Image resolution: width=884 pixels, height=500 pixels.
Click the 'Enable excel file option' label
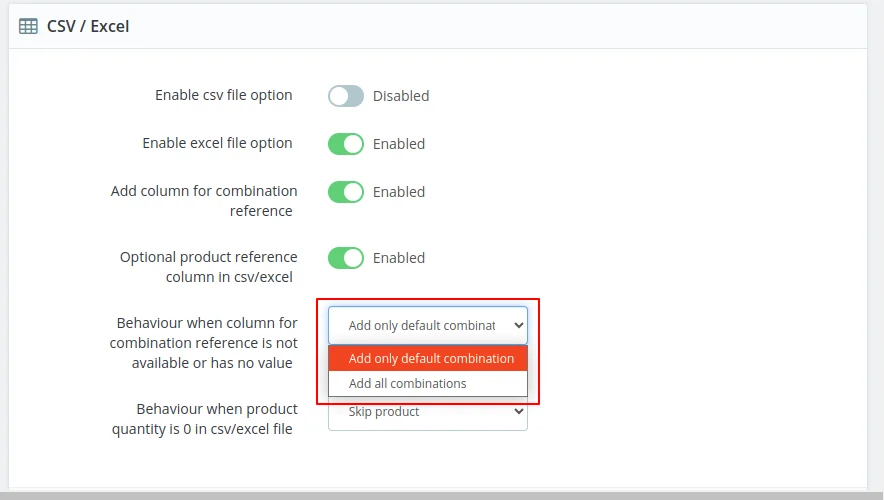pyautogui.click(x=217, y=143)
